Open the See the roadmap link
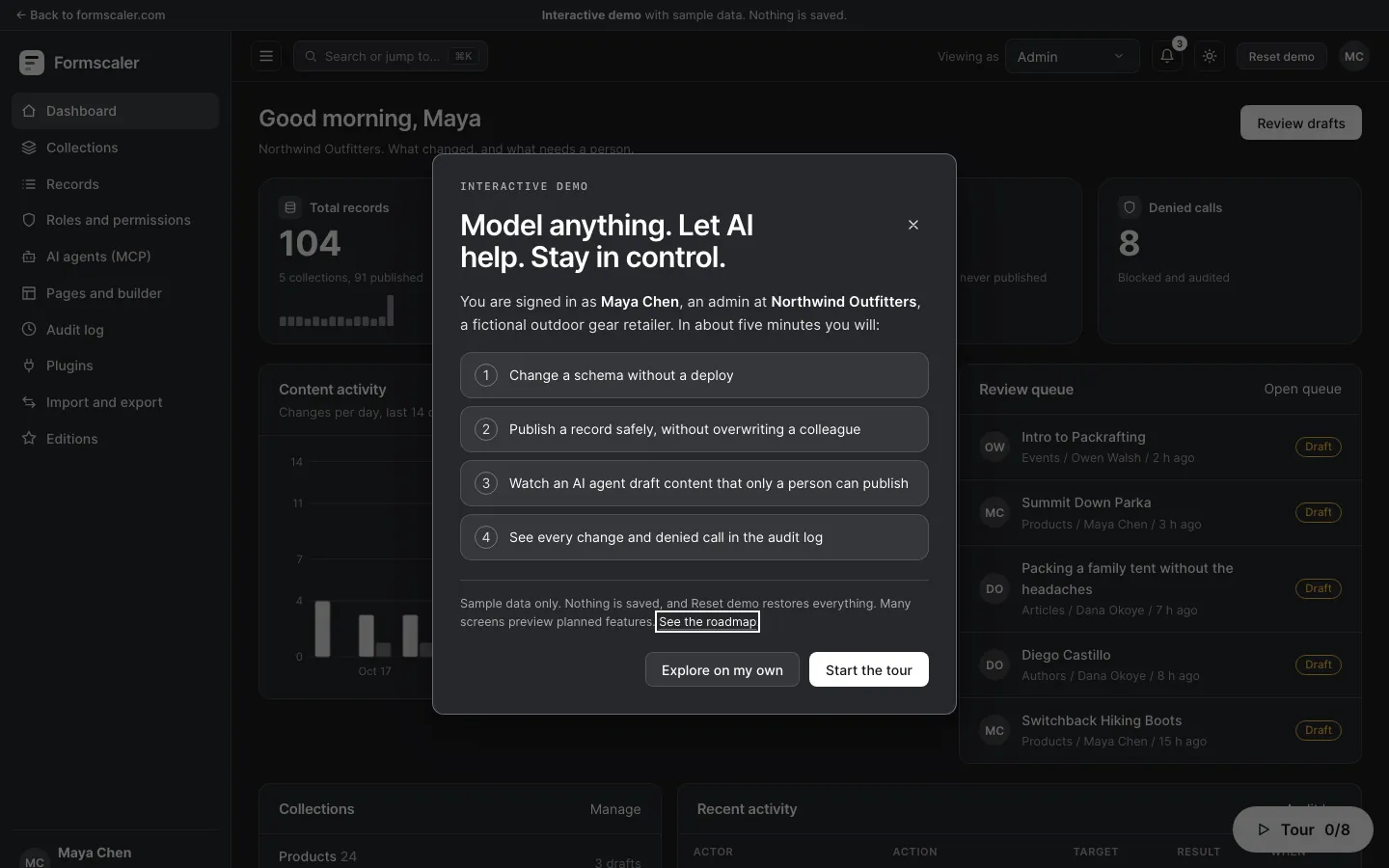The height and width of the screenshot is (868, 1389). [x=707, y=622]
